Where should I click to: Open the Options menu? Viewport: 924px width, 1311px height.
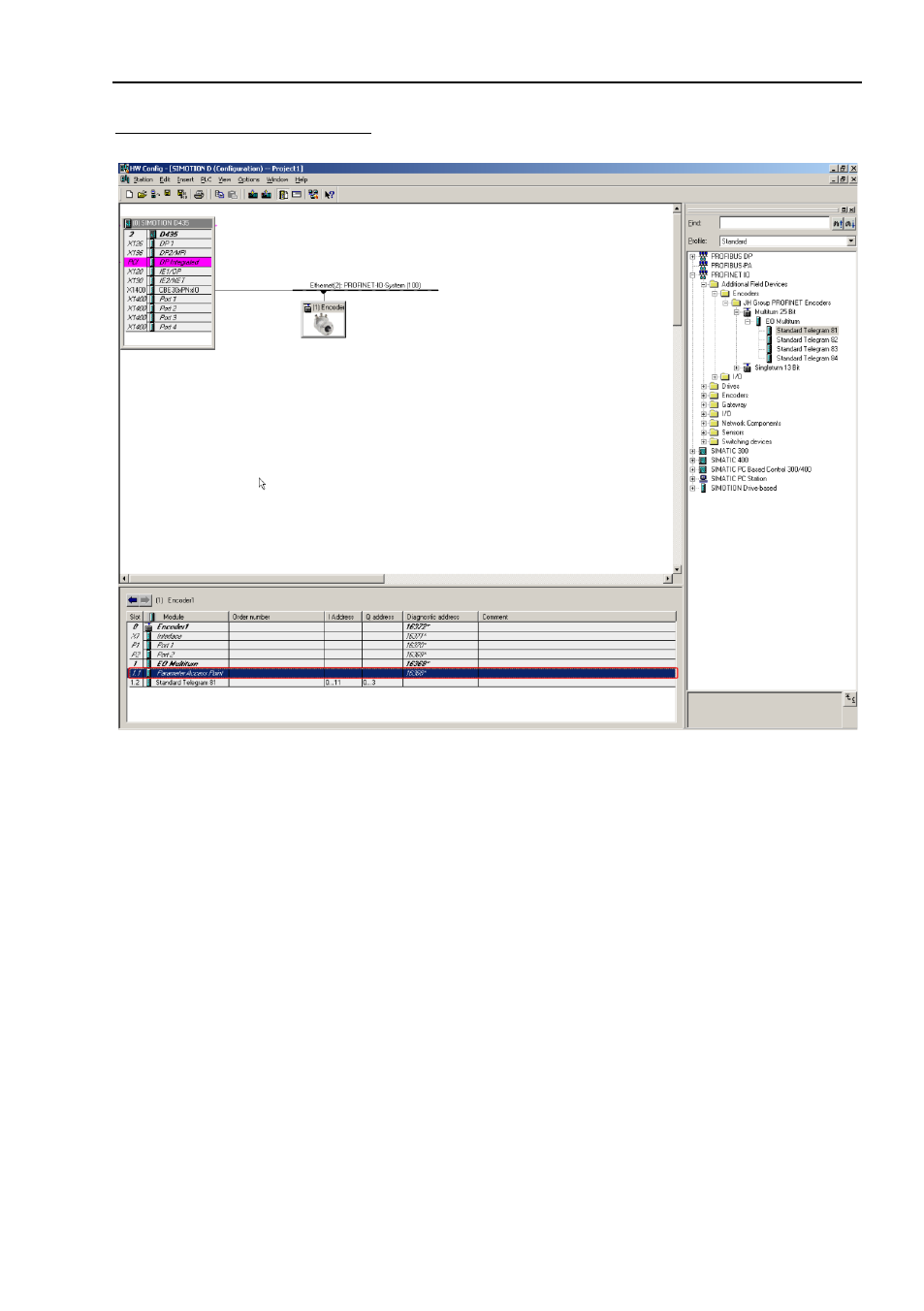248,179
